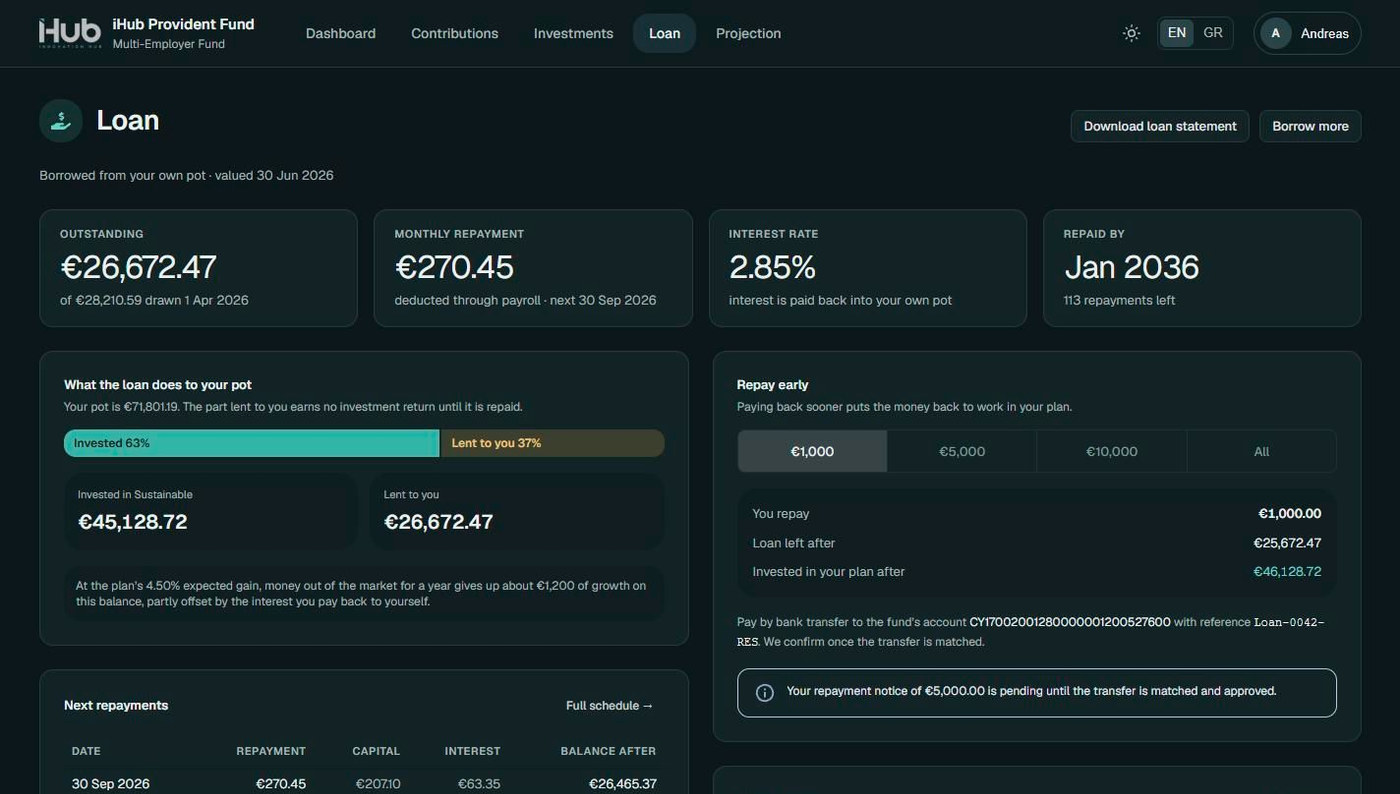Open the Dashboard tab
The width and height of the screenshot is (1400, 794).
click(341, 33)
